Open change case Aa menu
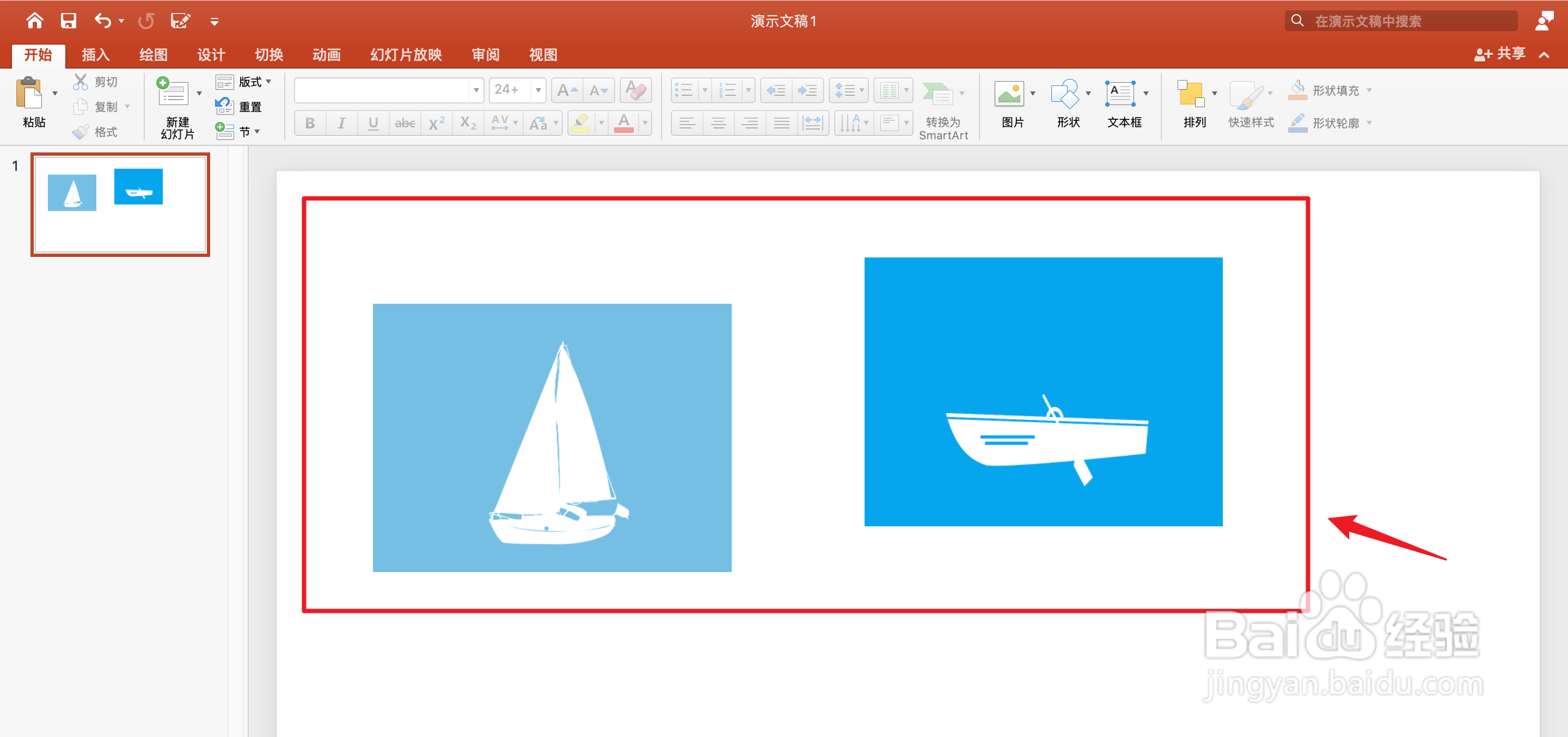Screen dimensions: 1568x737 (543, 124)
